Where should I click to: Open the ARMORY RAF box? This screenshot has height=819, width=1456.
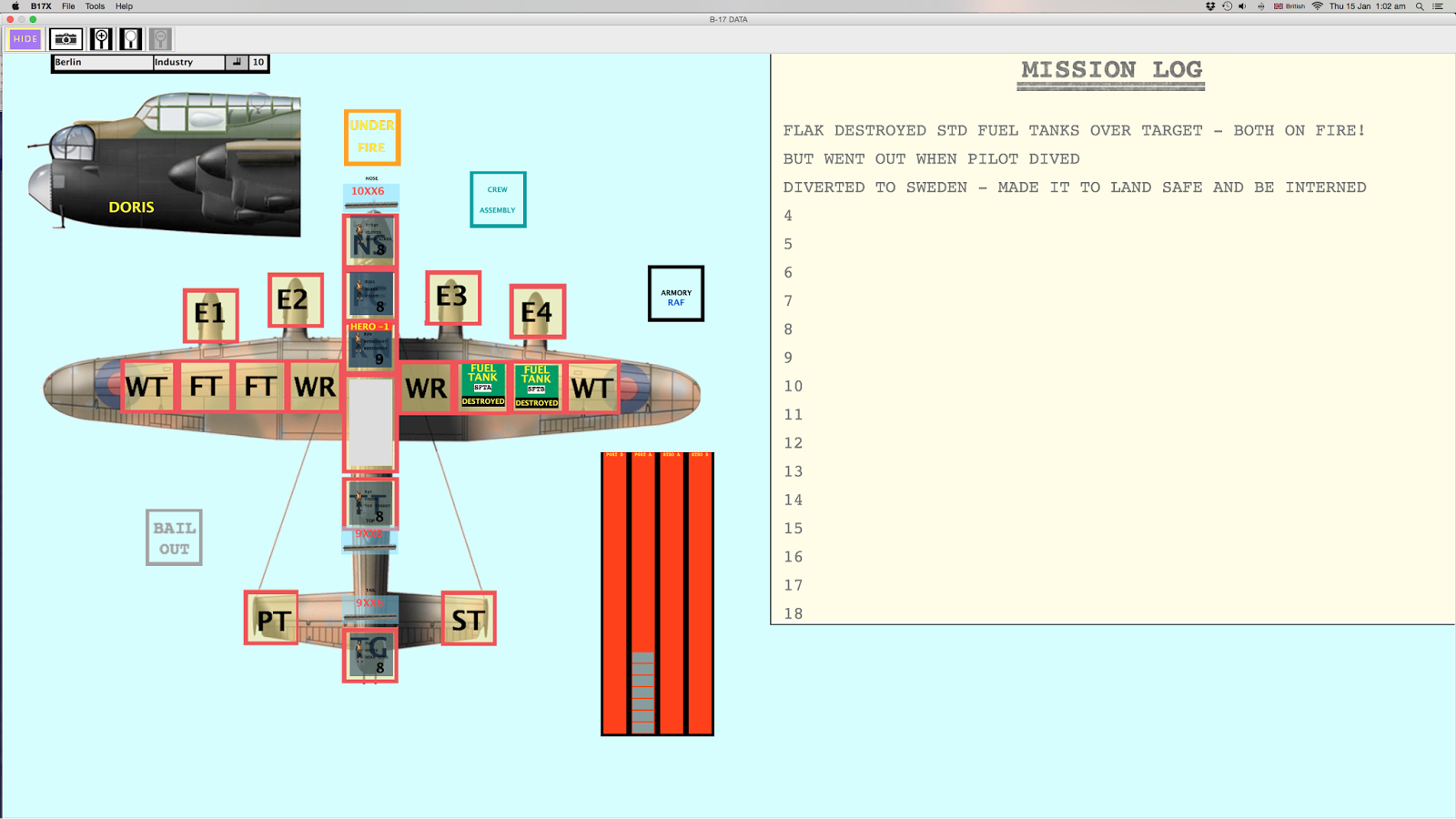676,293
